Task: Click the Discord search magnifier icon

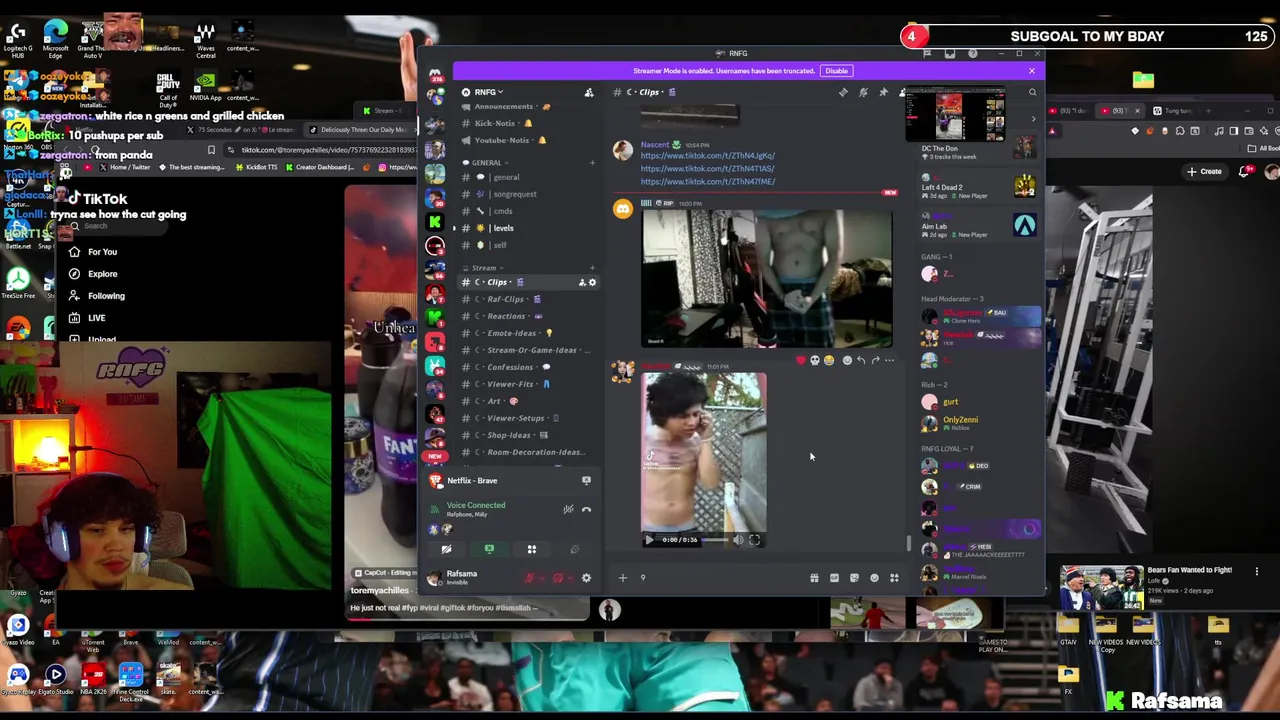Action: coord(1032,92)
